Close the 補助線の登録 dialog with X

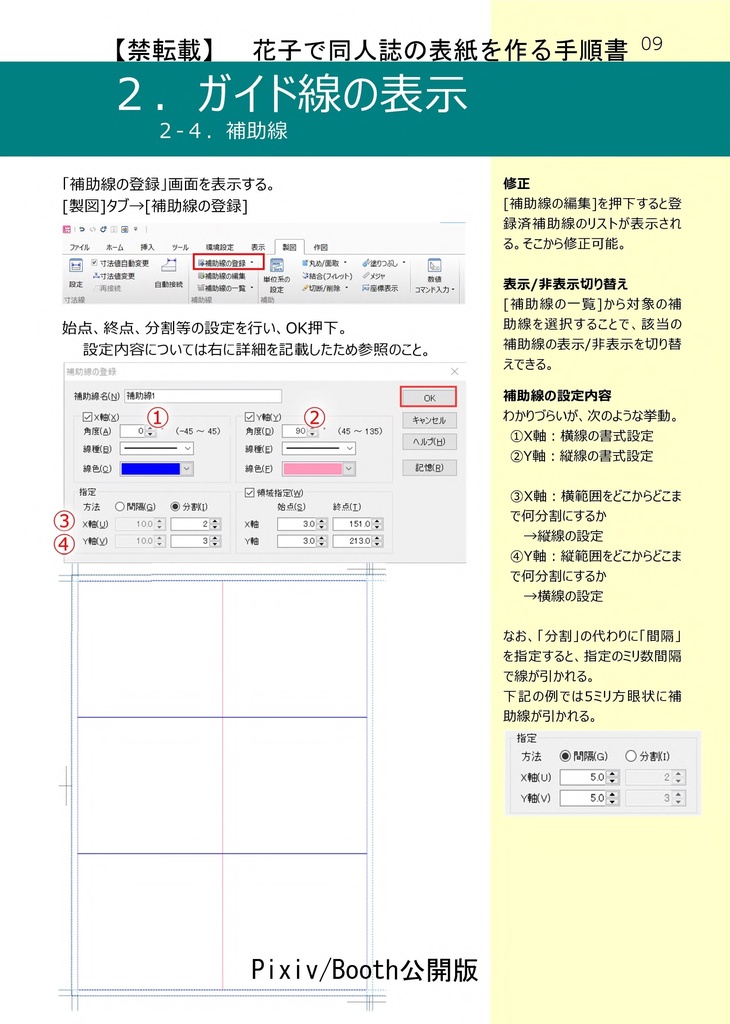point(454,371)
